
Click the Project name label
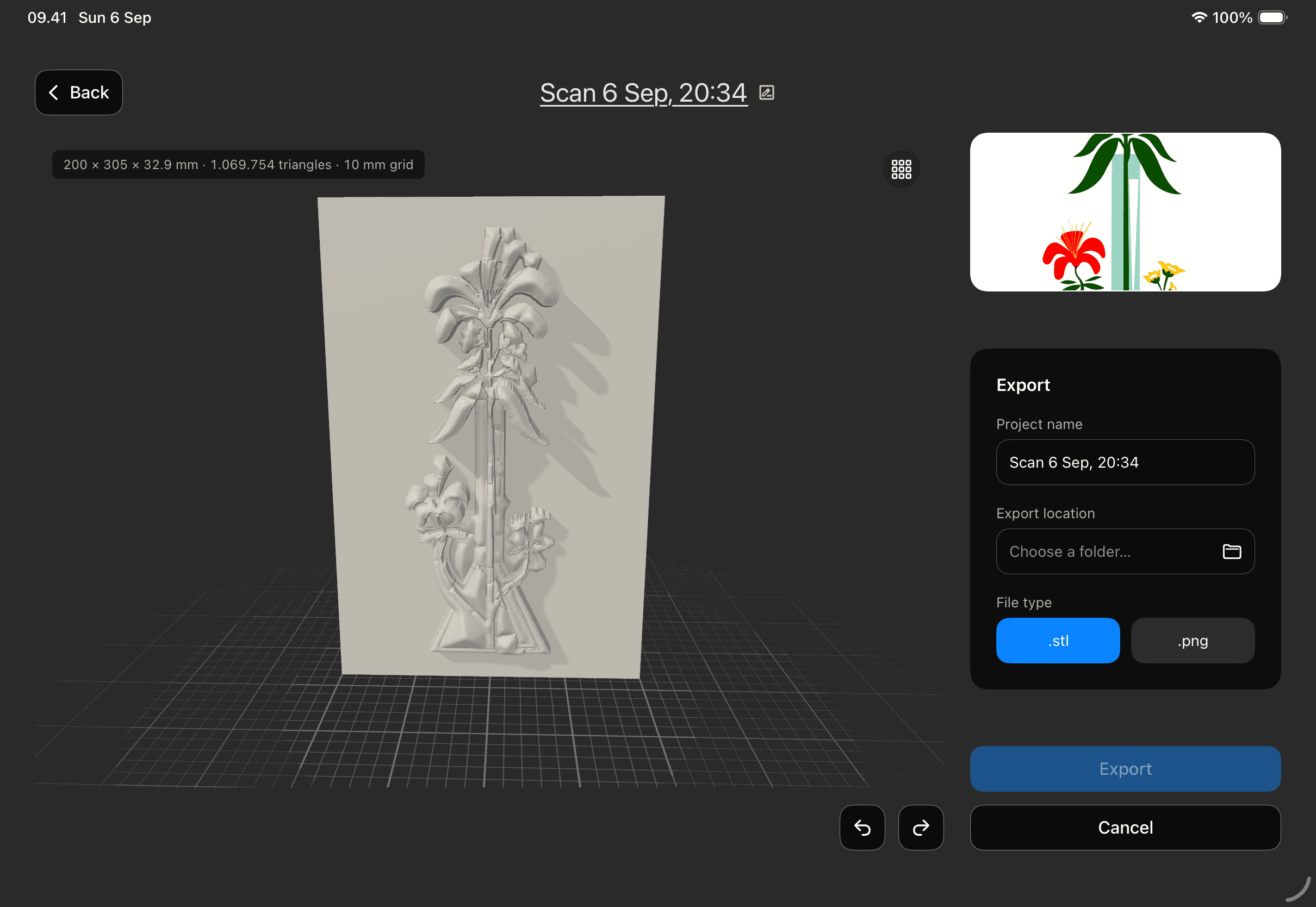point(1039,424)
